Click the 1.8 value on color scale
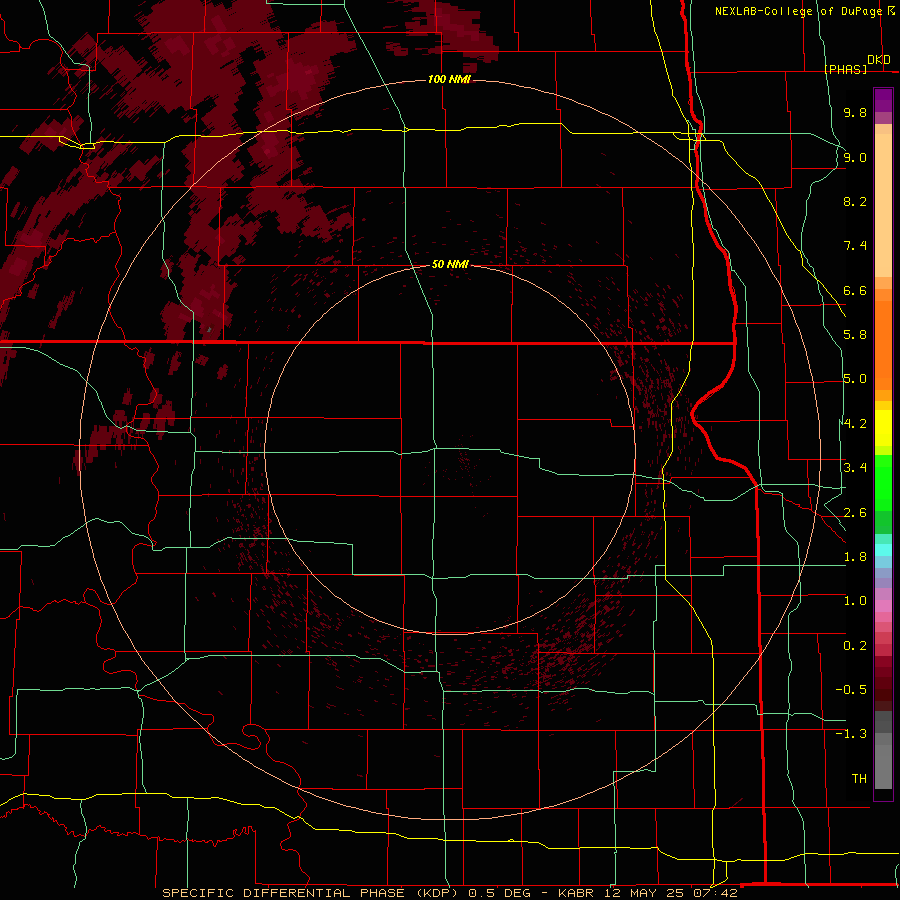 tap(855, 557)
